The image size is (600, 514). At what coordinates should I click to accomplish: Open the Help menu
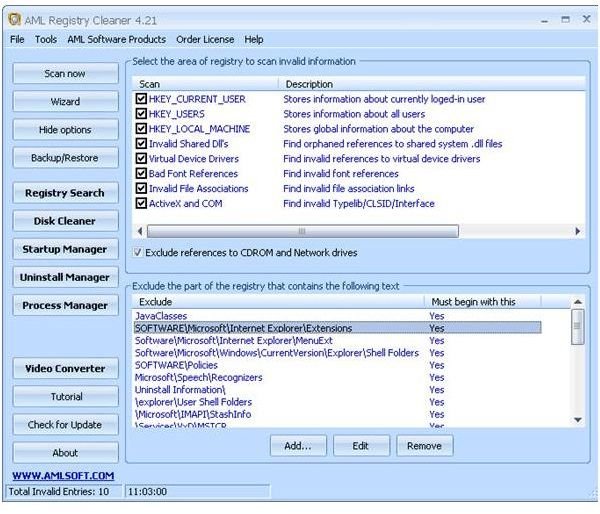pos(254,39)
